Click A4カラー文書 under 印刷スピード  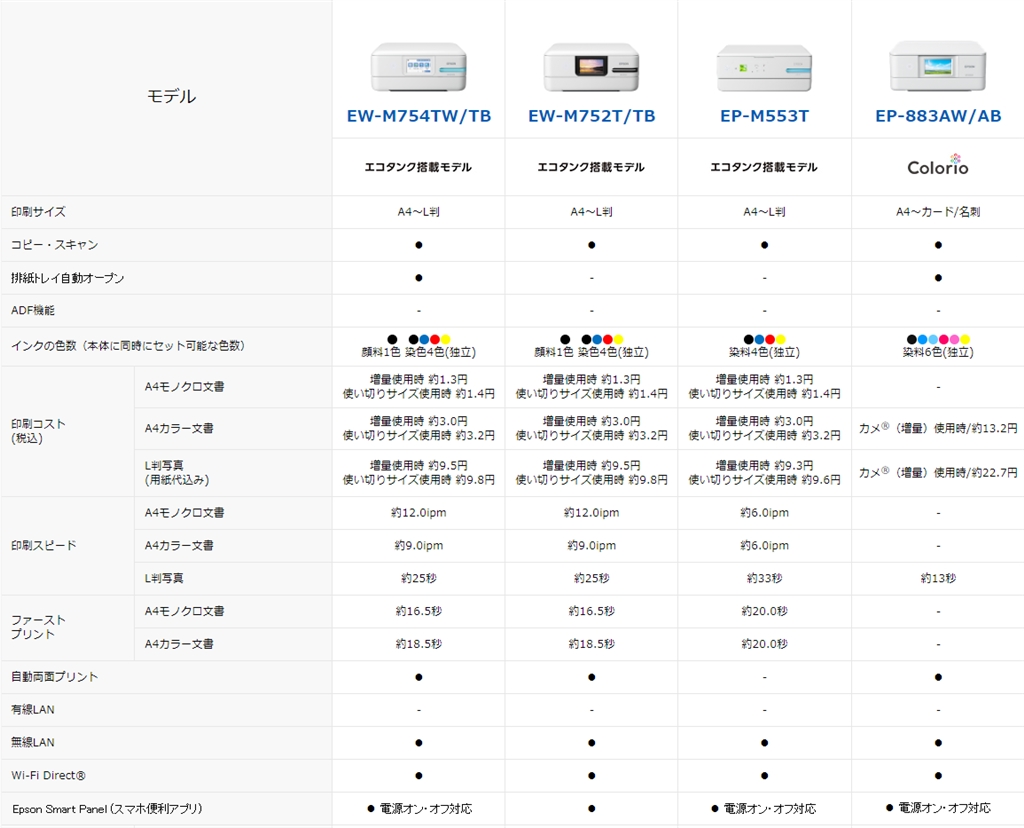179,545
